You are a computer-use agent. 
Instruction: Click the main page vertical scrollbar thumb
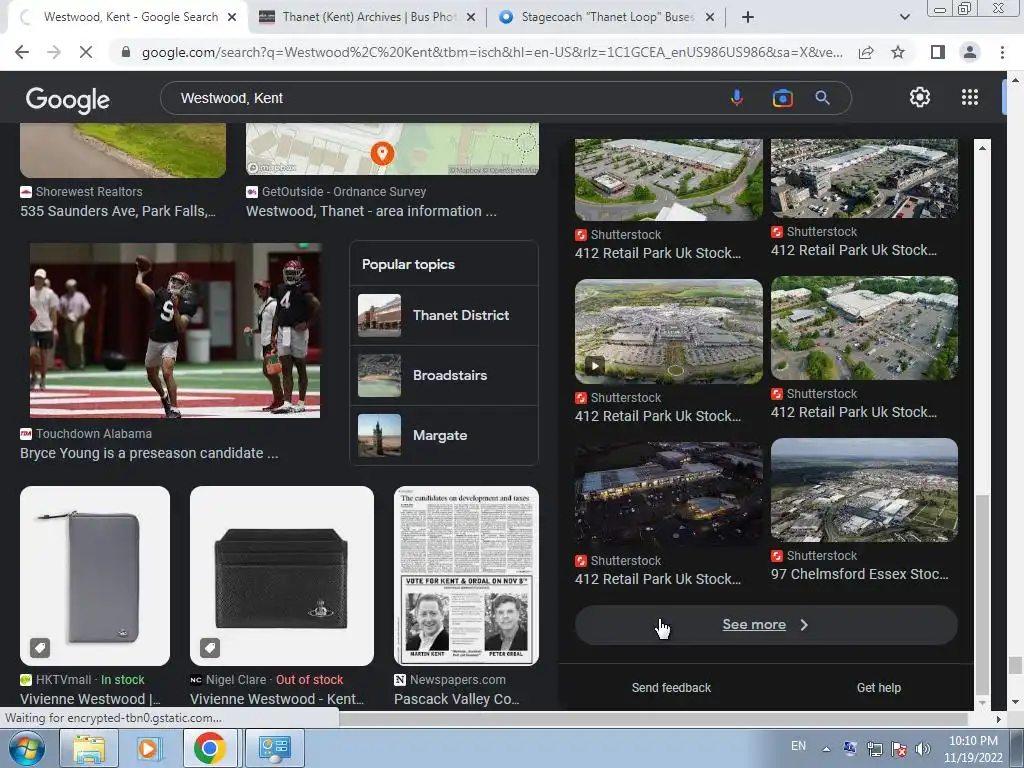(1014, 665)
